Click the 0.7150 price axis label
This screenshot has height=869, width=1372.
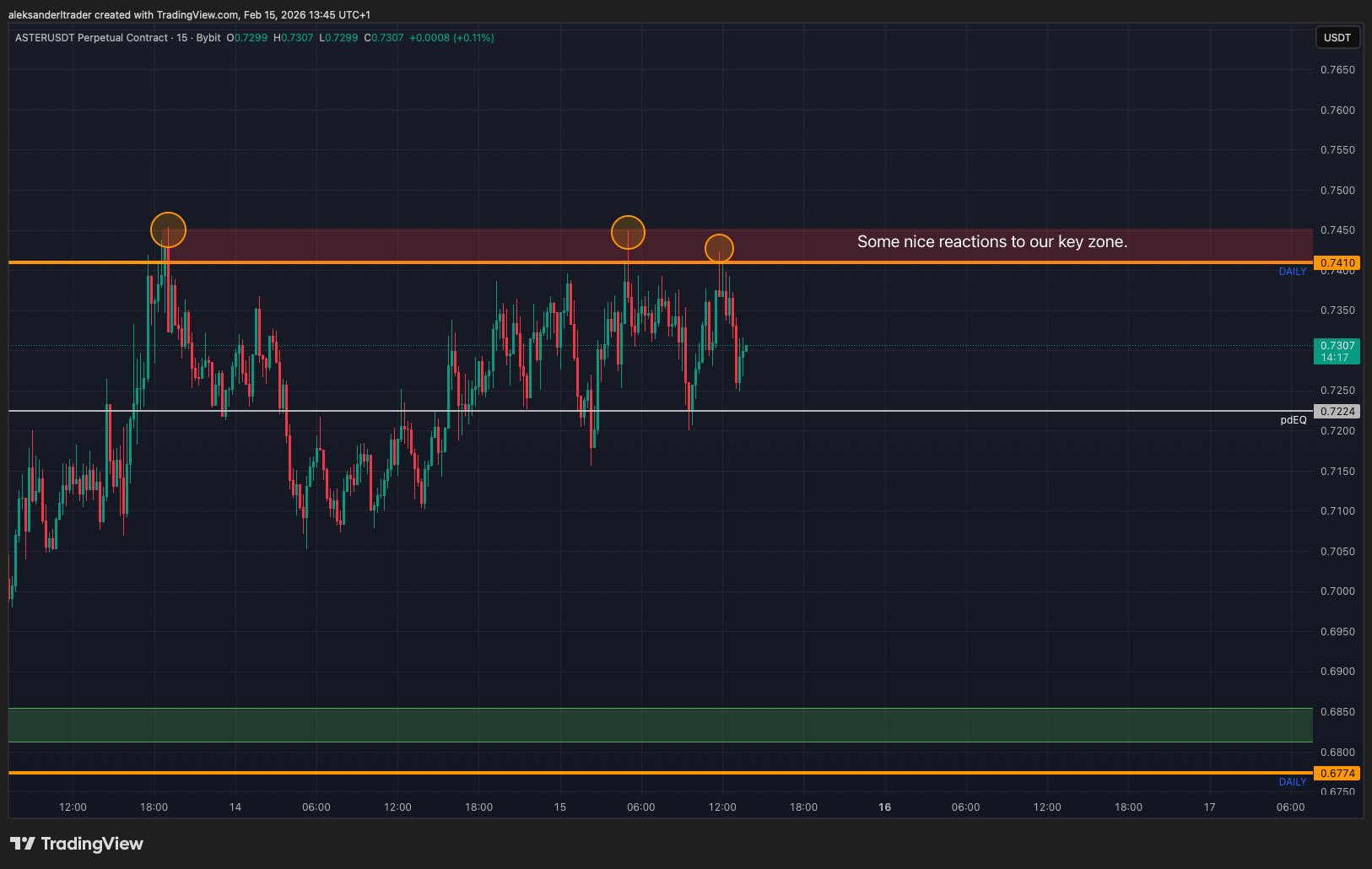point(1337,472)
